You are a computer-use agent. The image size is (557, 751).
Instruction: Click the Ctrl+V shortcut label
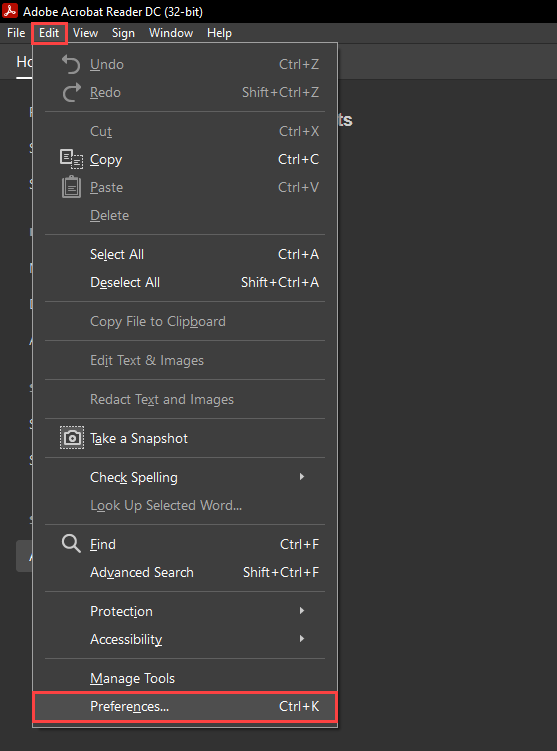point(298,187)
